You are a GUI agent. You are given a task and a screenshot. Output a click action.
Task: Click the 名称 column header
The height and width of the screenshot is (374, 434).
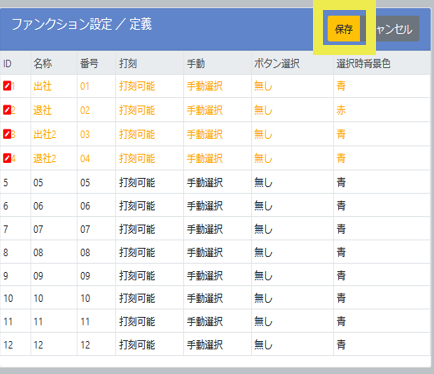pyautogui.click(x=42, y=63)
